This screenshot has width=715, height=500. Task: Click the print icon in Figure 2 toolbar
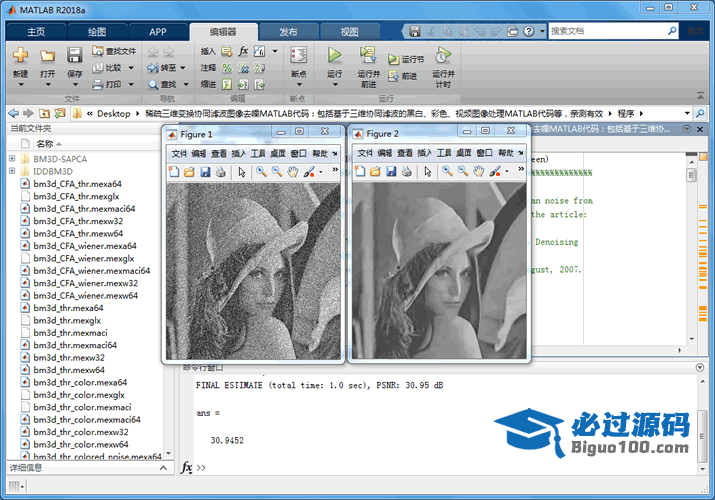pos(407,172)
